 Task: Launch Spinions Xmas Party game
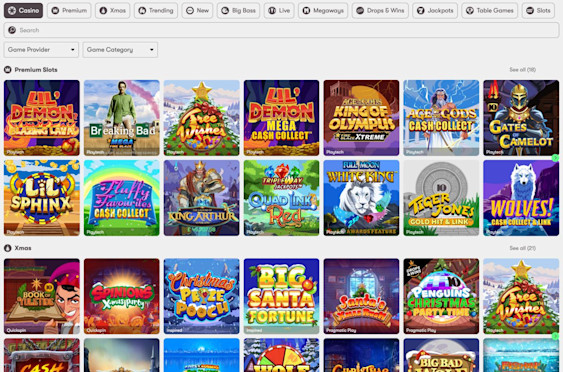tap(122, 296)
